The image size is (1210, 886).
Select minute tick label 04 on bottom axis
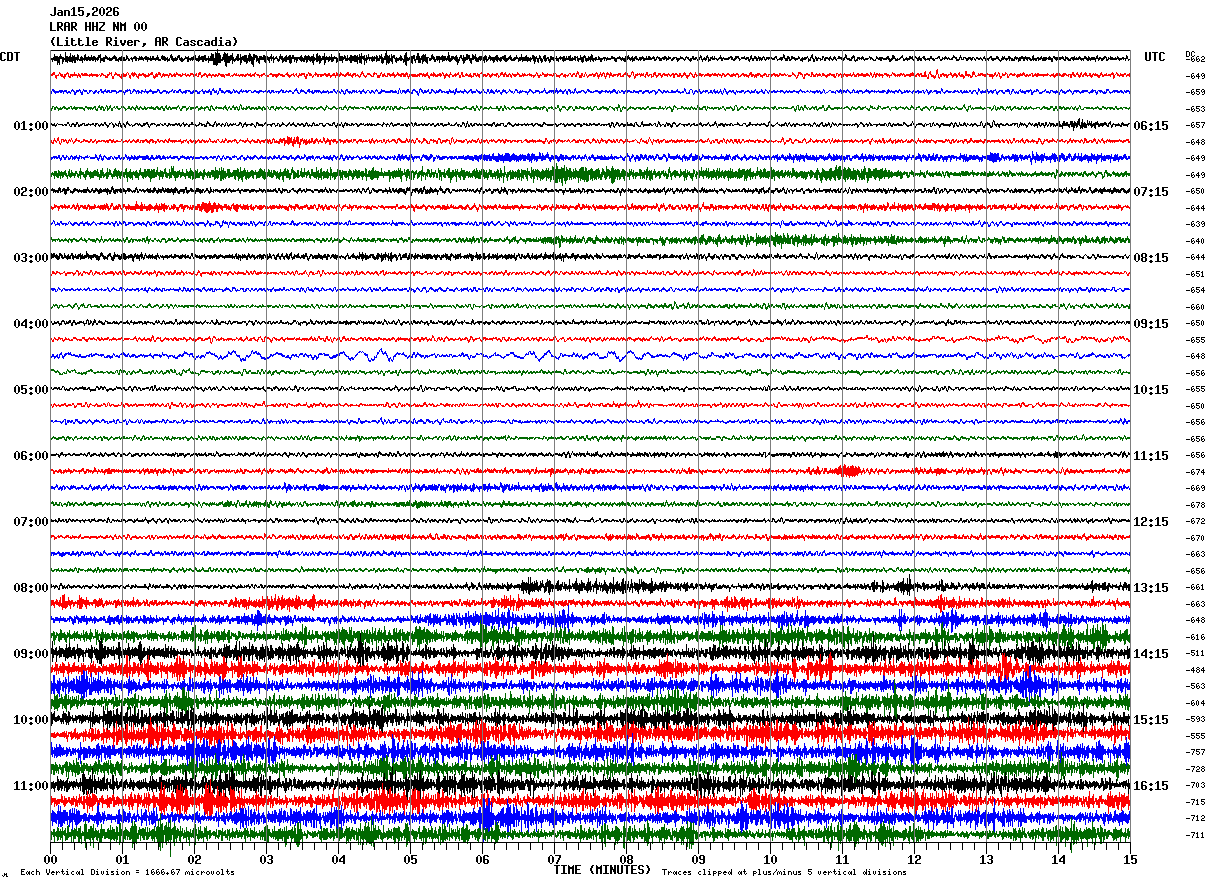tap(339, 859)
